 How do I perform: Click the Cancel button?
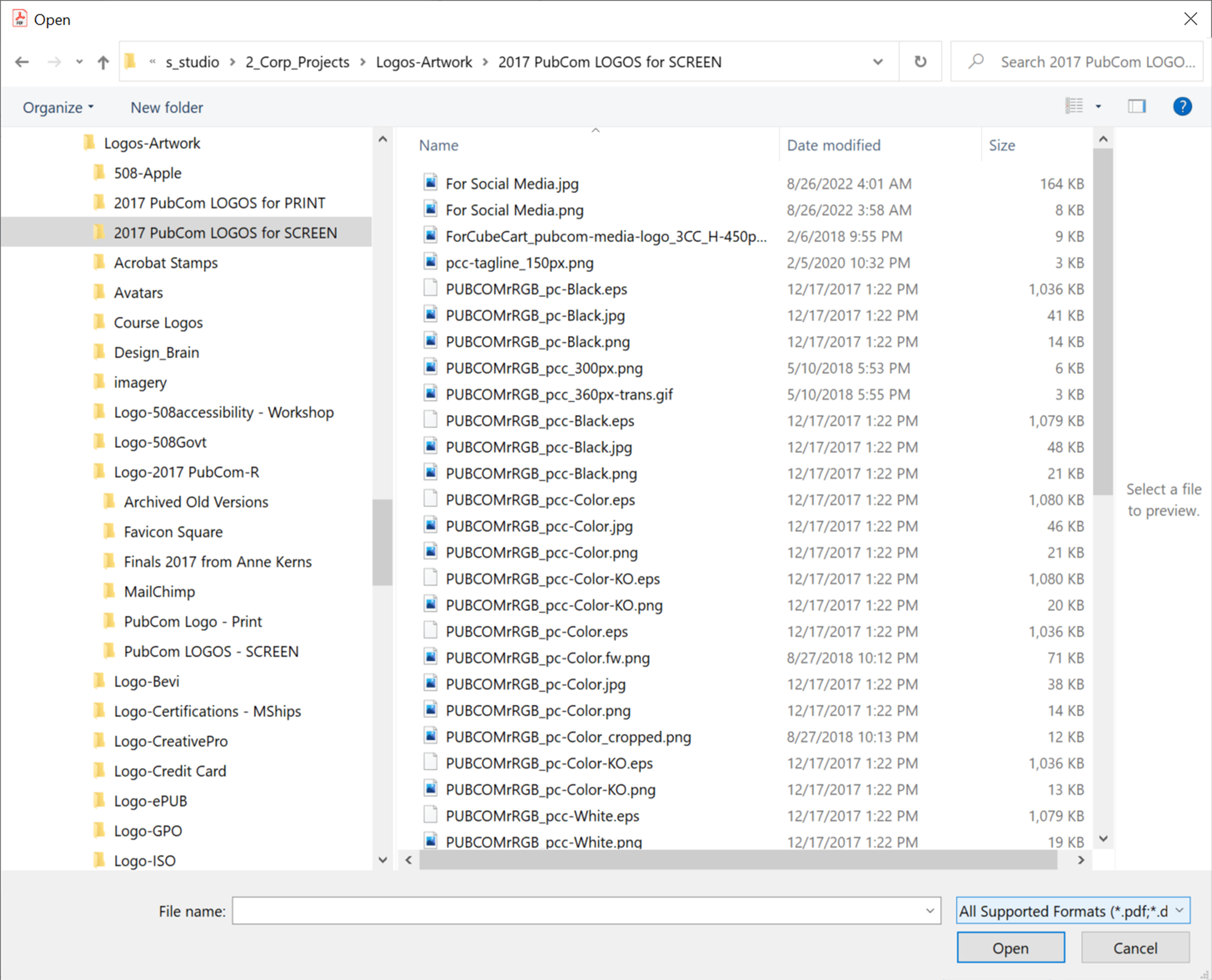coord(1135,947)
